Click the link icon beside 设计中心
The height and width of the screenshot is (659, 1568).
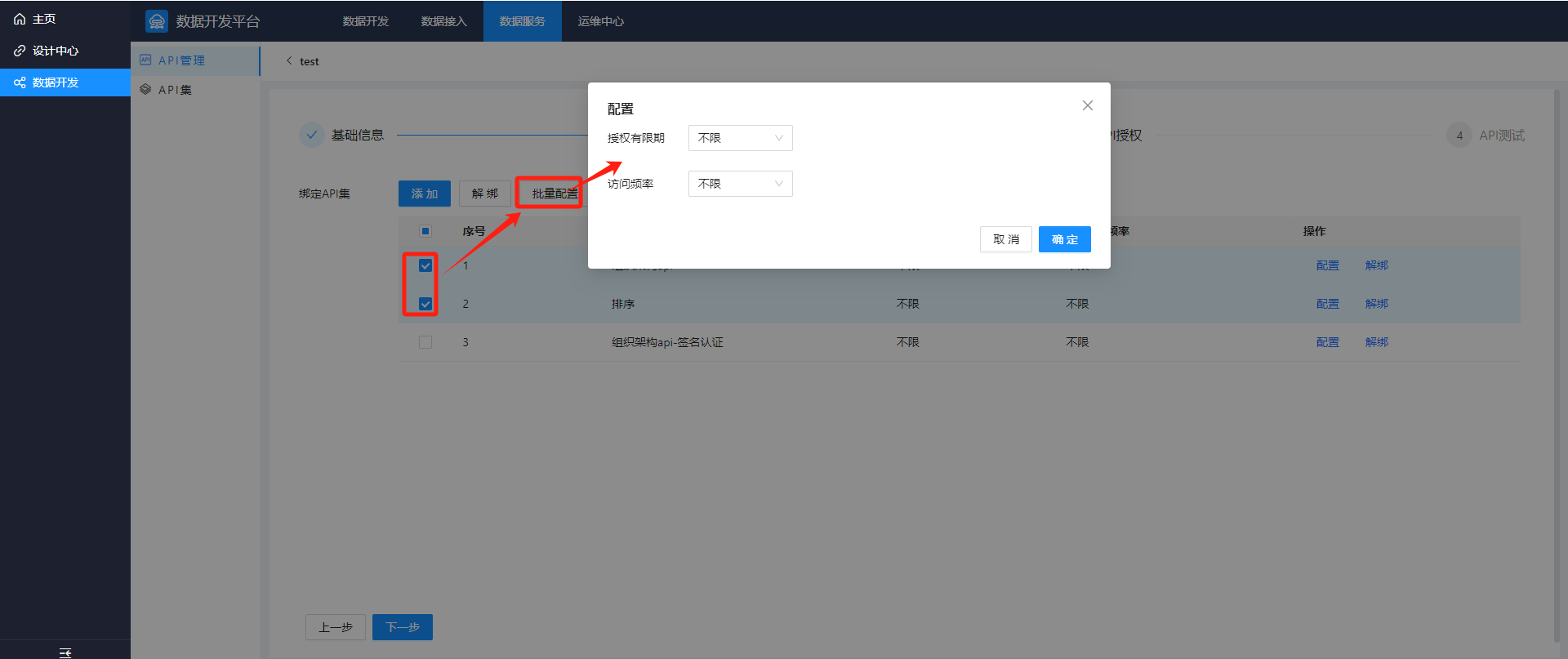click(x=20, y=51)
